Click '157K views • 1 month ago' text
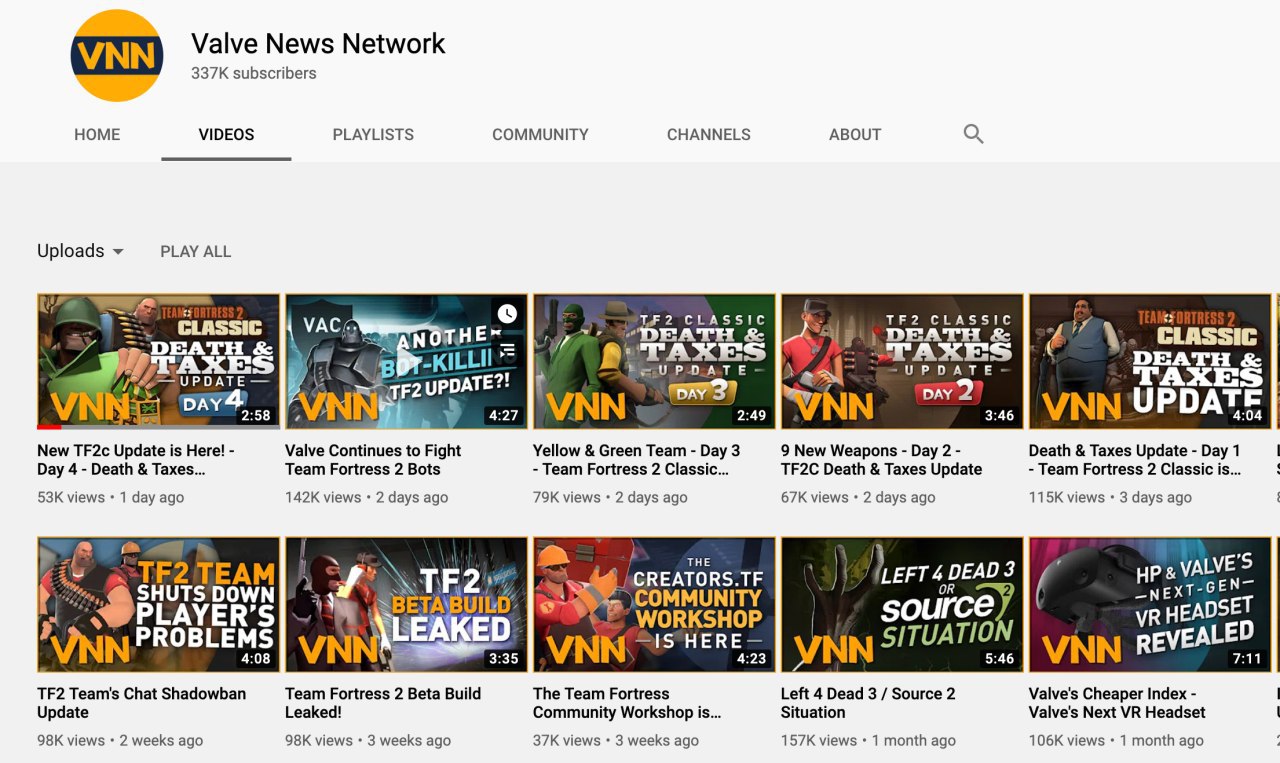1280x763 pixels. [x=868, y=740]
